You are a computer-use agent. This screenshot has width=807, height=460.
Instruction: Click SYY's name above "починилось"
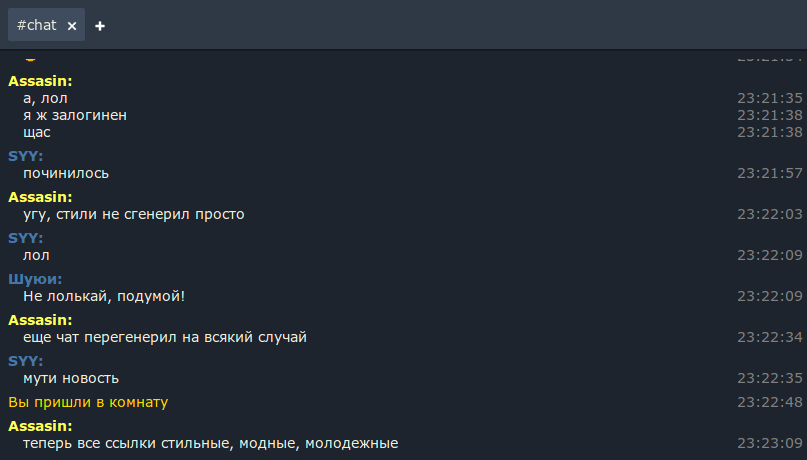(x=25, y=156)
